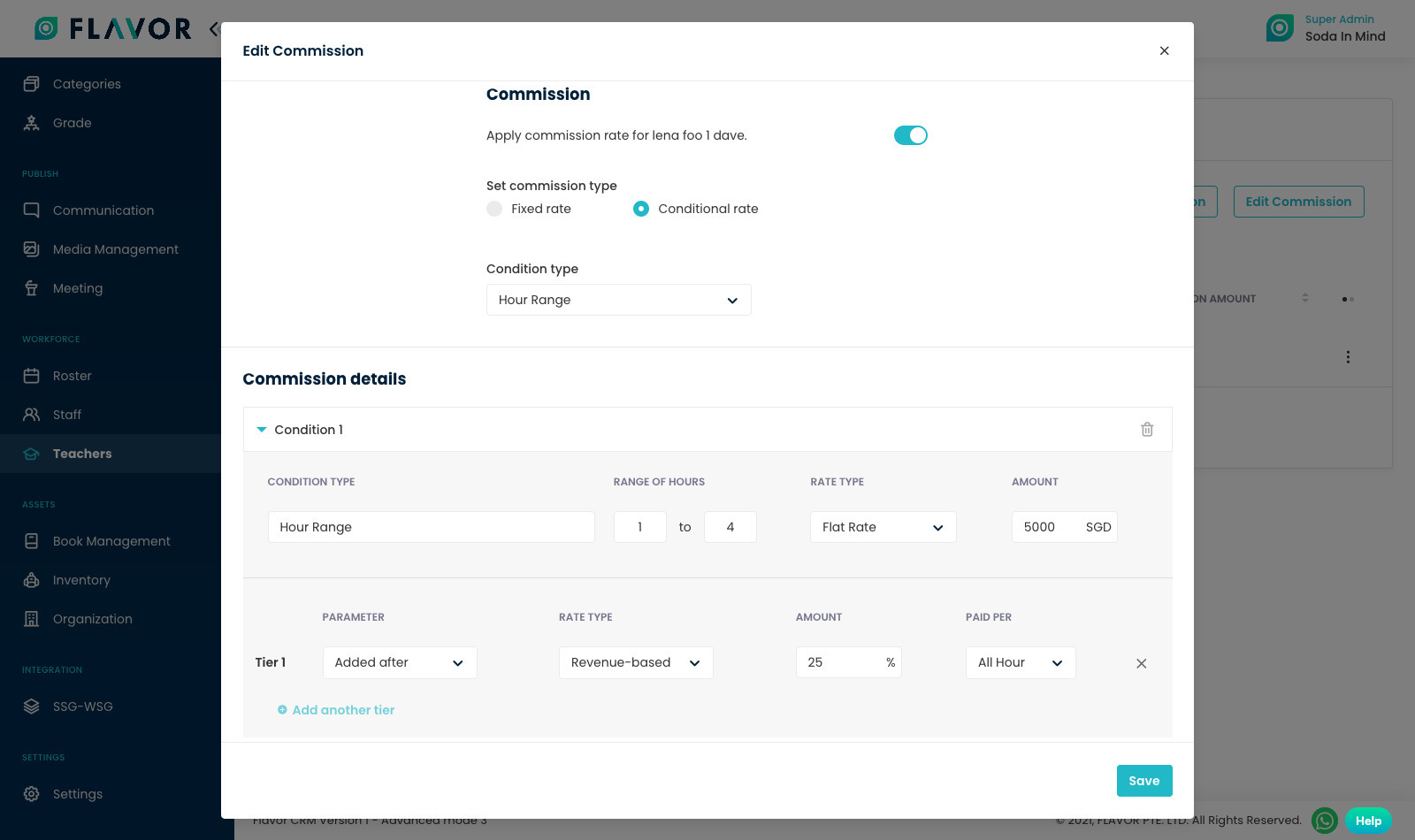Open the Paid Per All Hour dropdown
The height and width of the screenshot is (840, 1415).
(x=1020, y=662)
